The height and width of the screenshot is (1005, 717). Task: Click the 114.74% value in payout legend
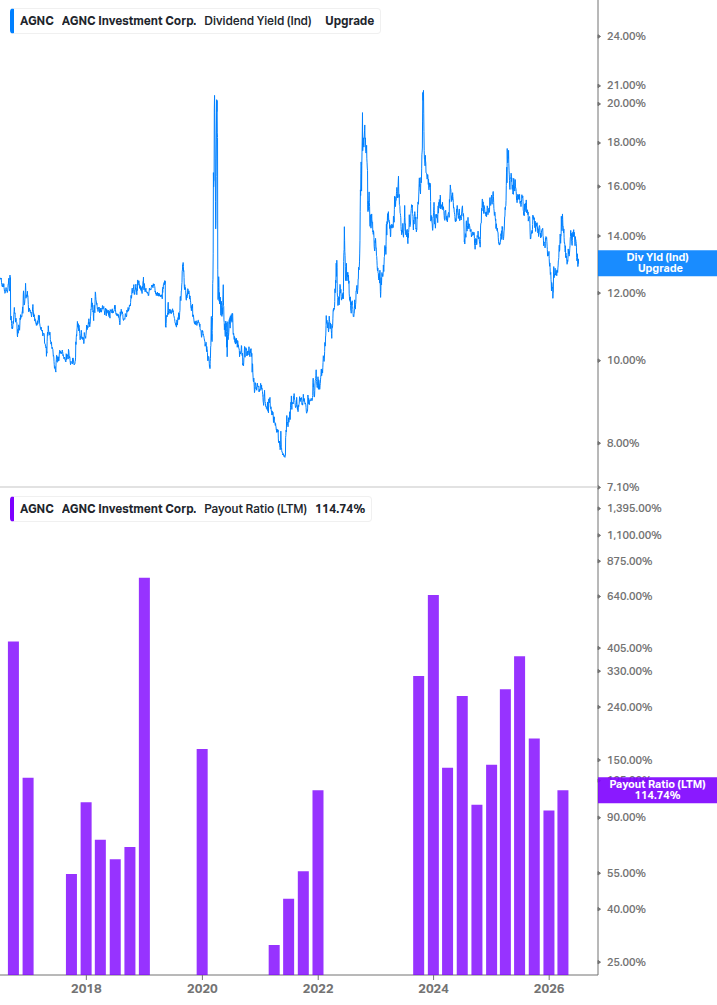[340, 509]
